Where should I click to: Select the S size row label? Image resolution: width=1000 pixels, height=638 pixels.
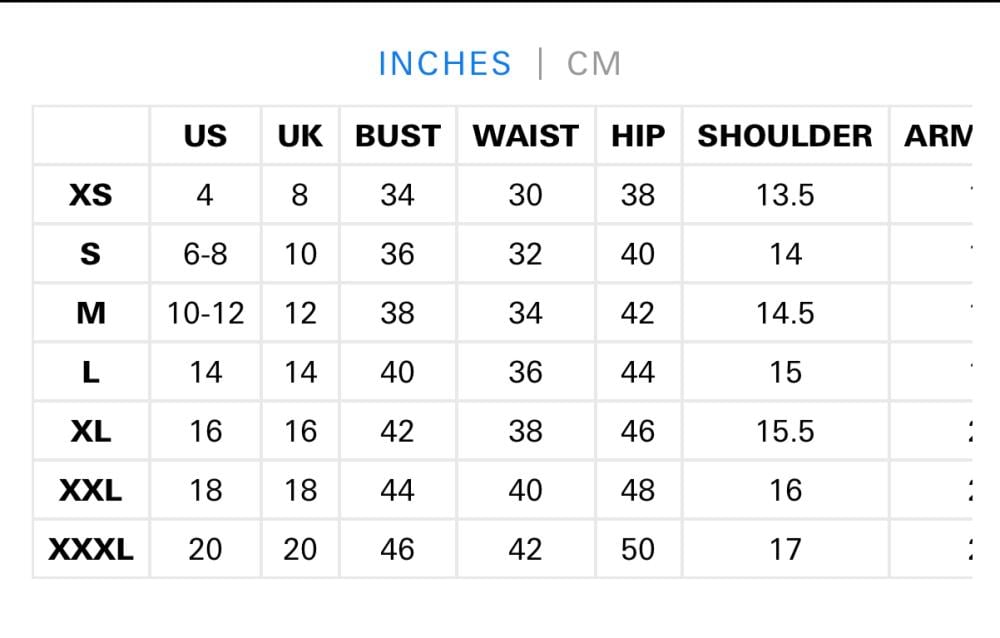point(91,254)
